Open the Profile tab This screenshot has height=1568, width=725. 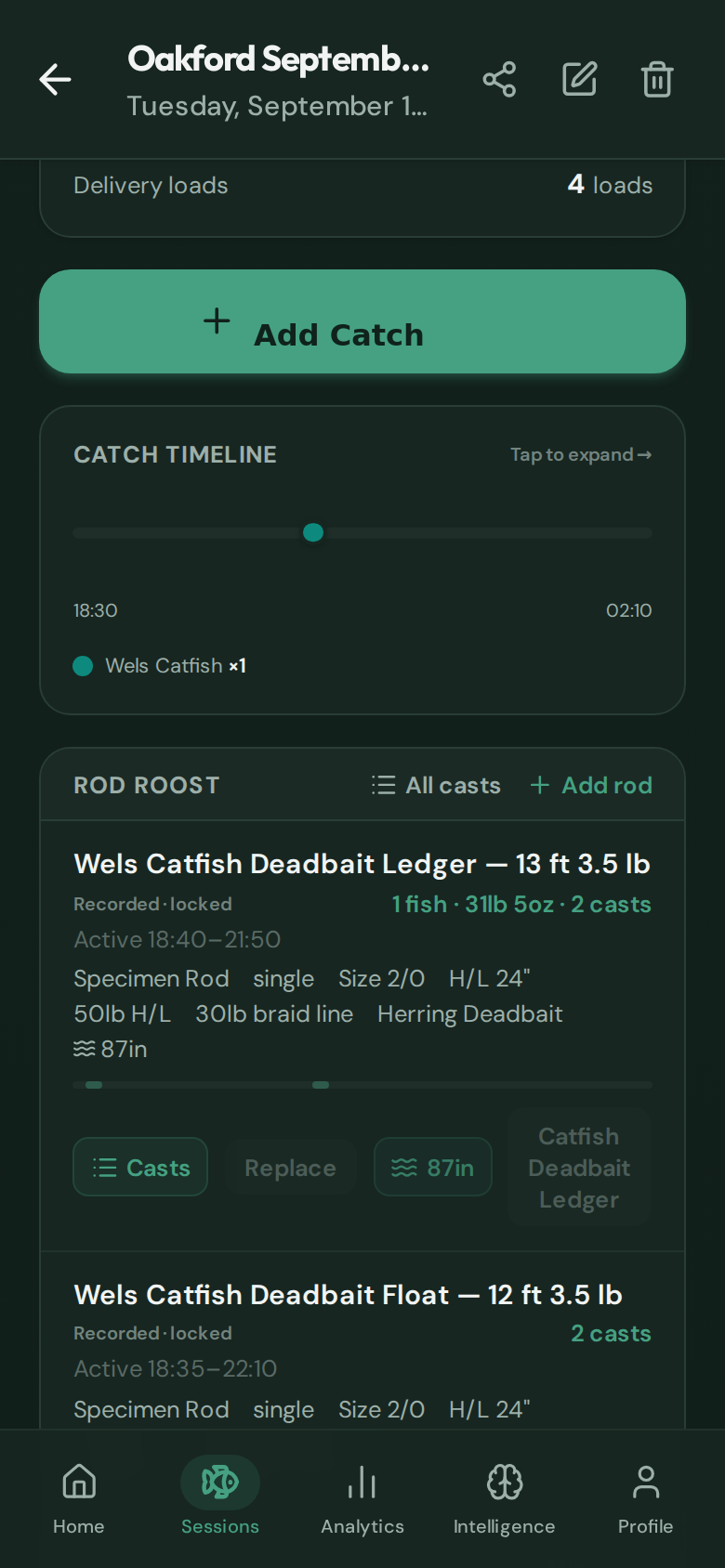click(x=645, y=1498)
